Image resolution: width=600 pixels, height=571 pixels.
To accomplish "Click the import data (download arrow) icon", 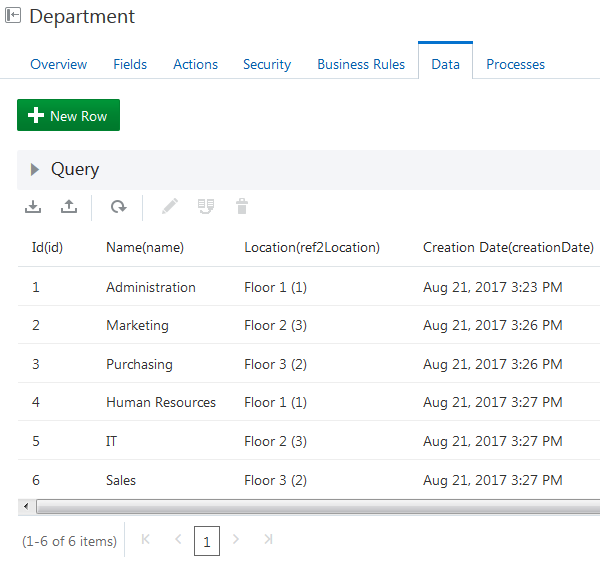I will [33, 207].
